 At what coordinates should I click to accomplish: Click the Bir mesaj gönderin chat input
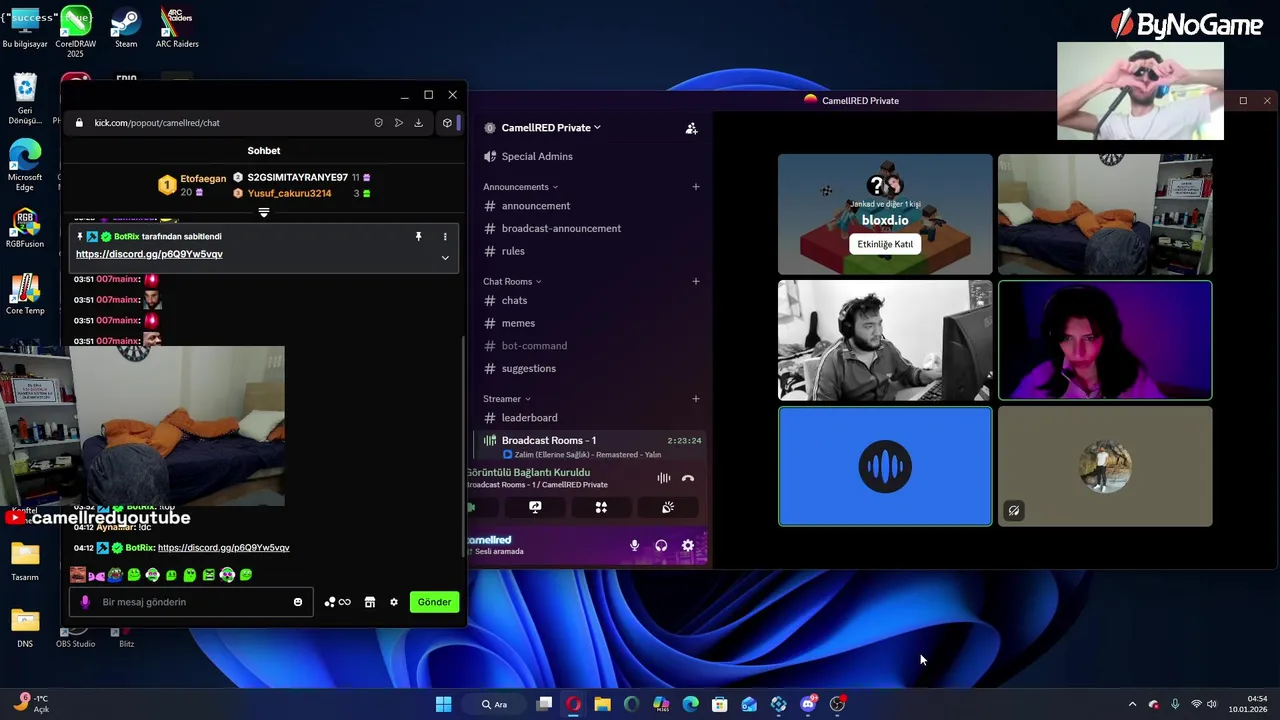[x=190, y=602]
